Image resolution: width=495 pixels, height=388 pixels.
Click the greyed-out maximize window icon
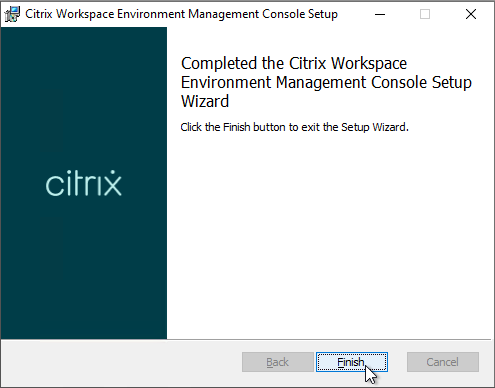click(x=425, y=14)
